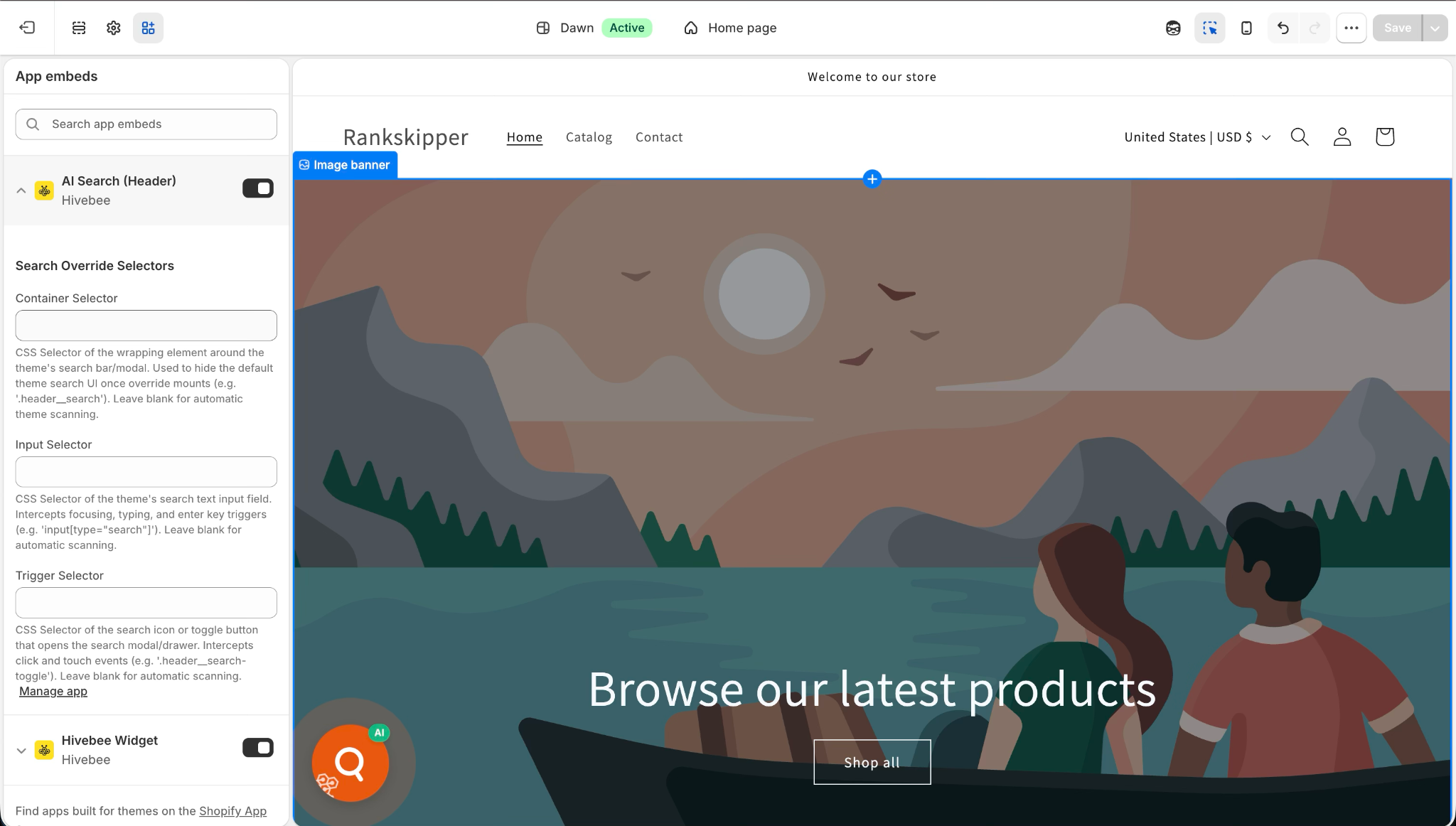
Task: Open the Sidekick assistant avatar icon
Action: 1173,28
